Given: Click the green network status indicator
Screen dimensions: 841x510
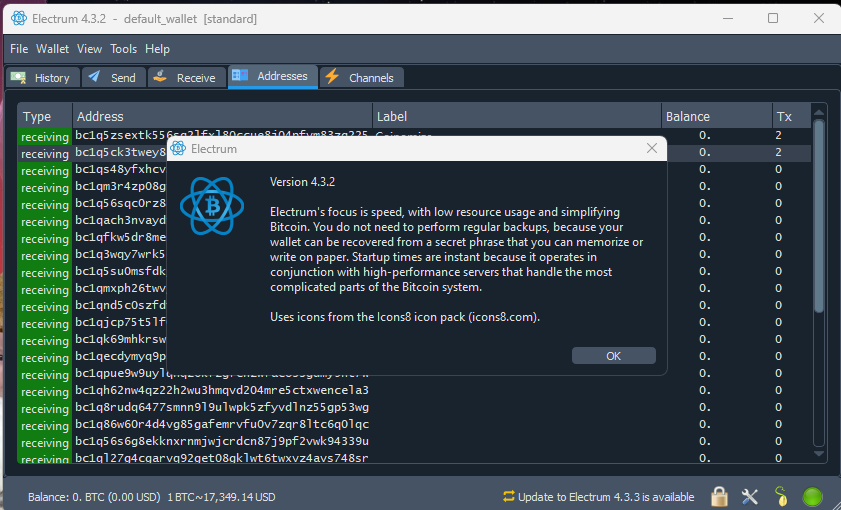Looking at the screenshot, I should [812, 497].
